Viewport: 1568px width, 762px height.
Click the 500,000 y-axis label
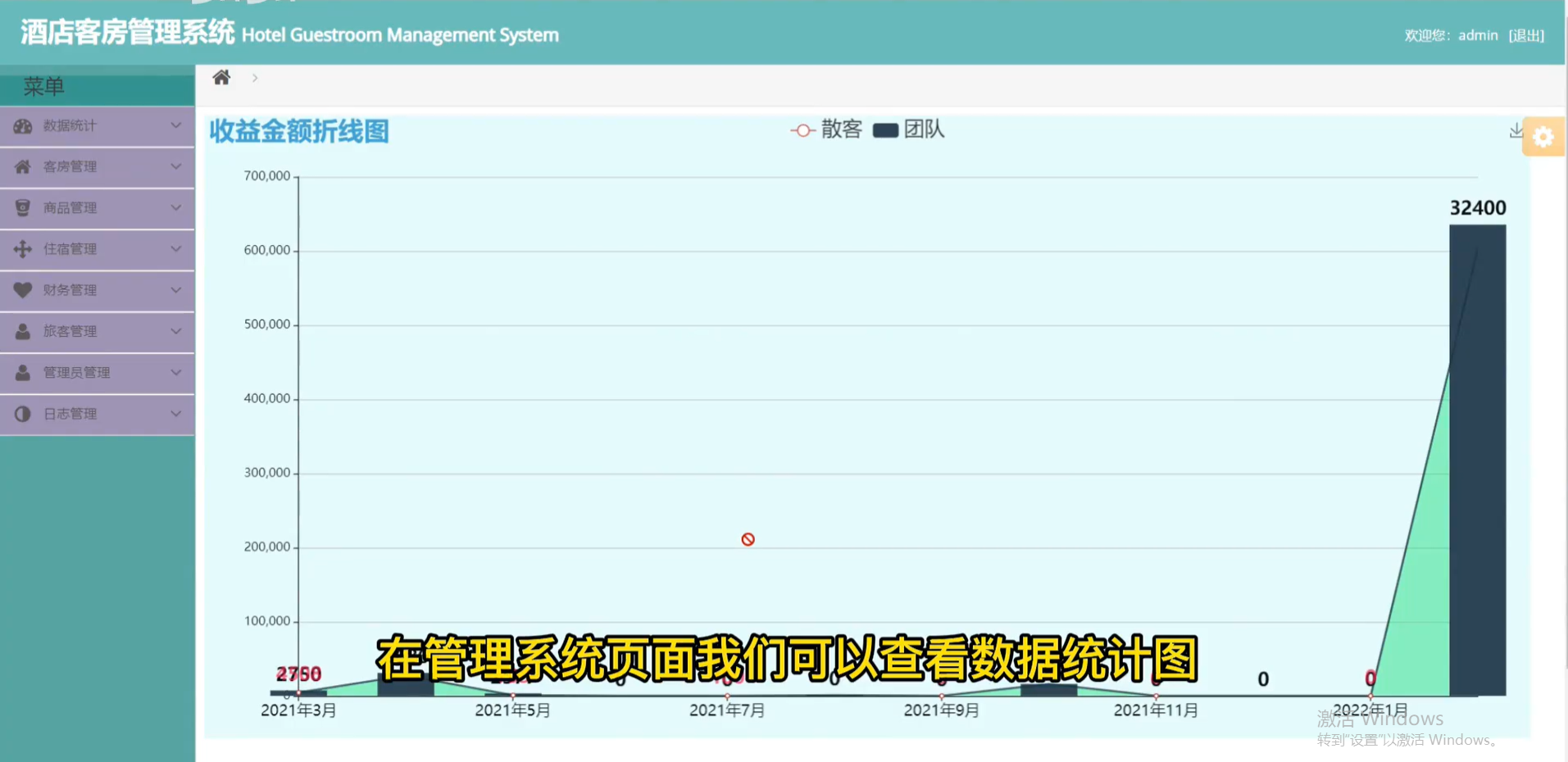(x=267, y=324)
